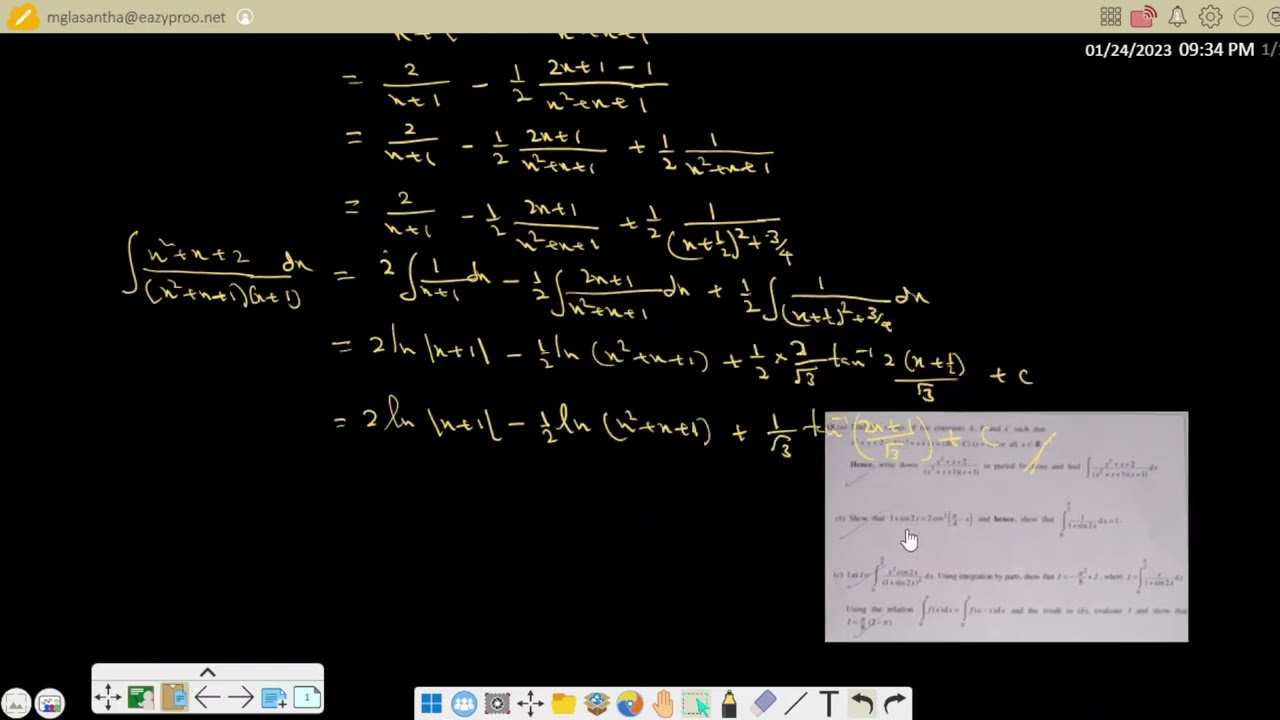The image size is (1280, 720).
Task: Launch the web browser icon
Action: (629, 704)
